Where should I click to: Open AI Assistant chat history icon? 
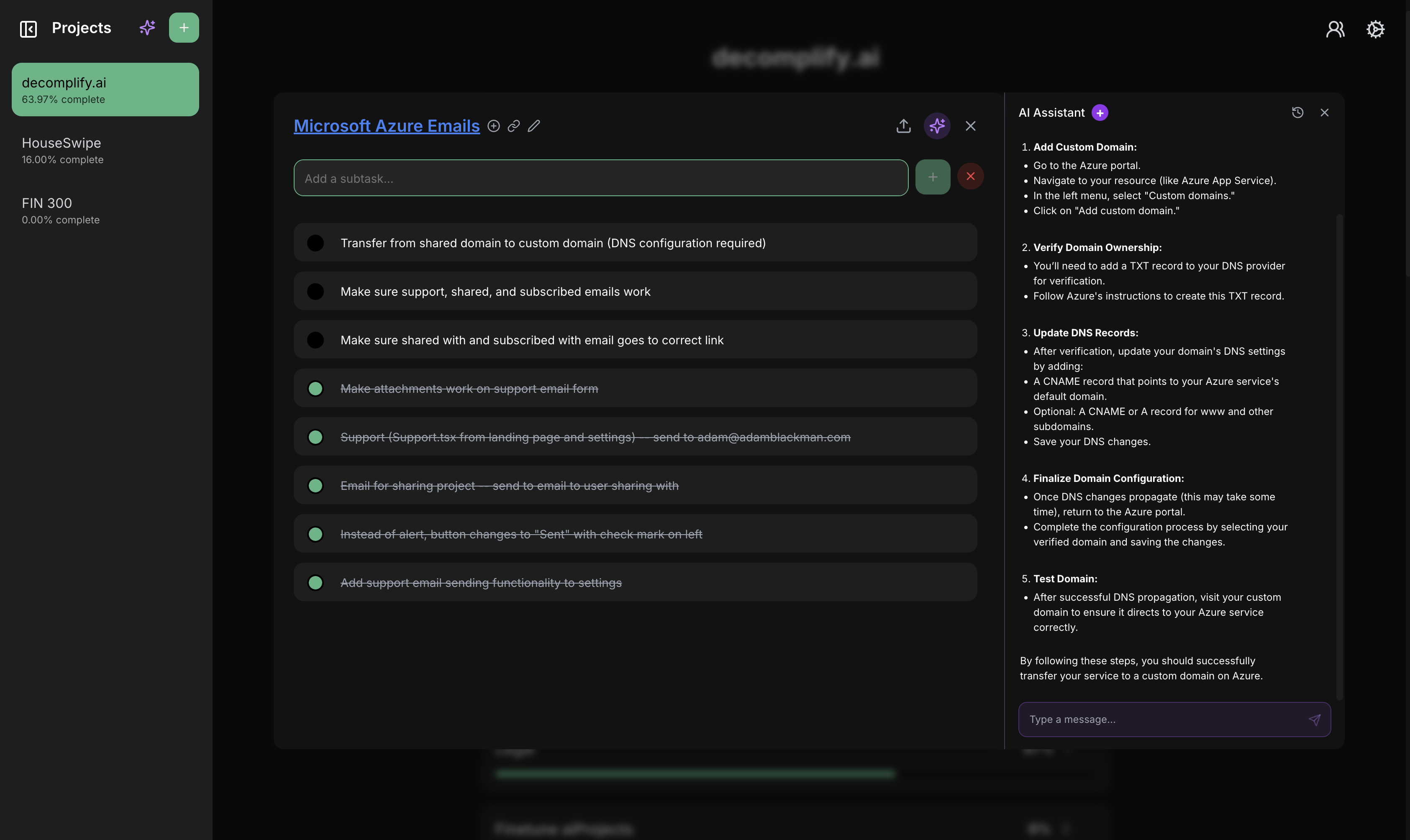(1297, 113)
